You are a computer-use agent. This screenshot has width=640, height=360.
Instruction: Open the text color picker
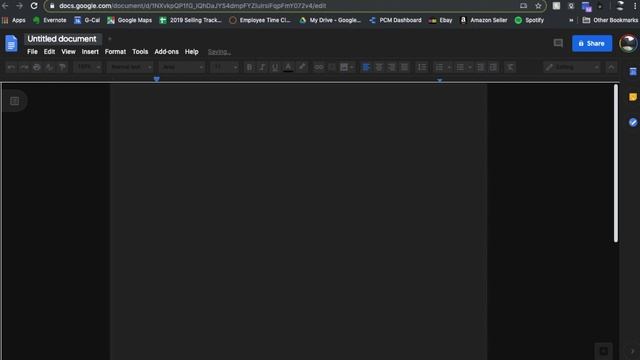[288, 67]
